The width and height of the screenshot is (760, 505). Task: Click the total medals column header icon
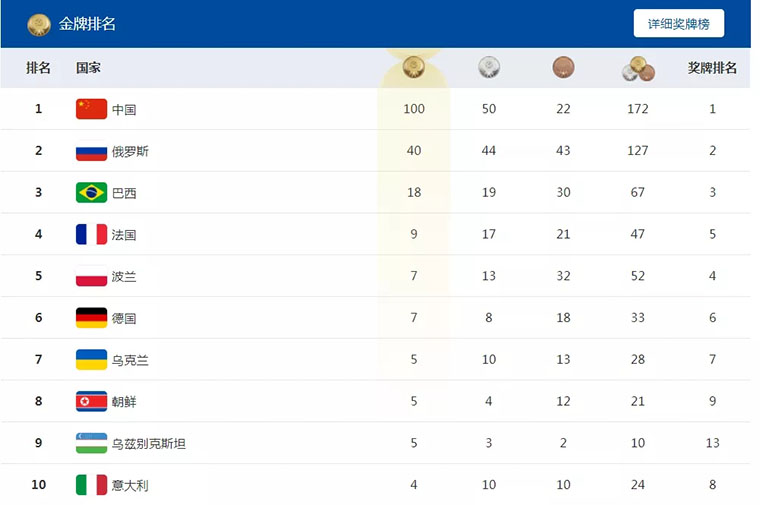[637, 69]
